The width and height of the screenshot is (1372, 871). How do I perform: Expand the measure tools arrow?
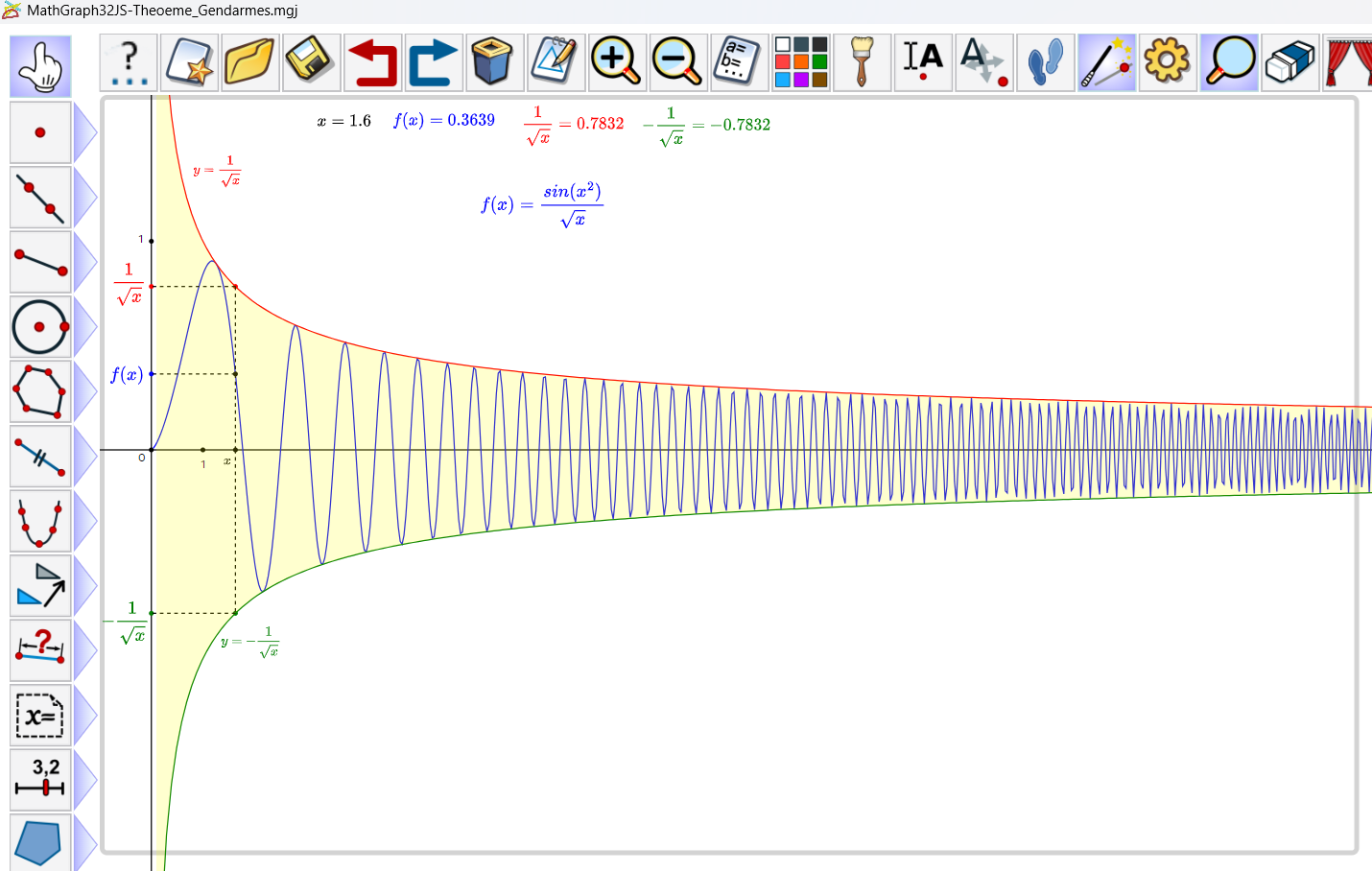coord(84,650)
